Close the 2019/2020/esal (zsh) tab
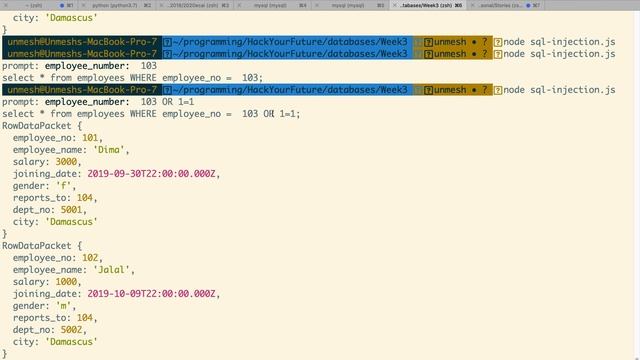640x360 pixels. click(x=161, y=5)
